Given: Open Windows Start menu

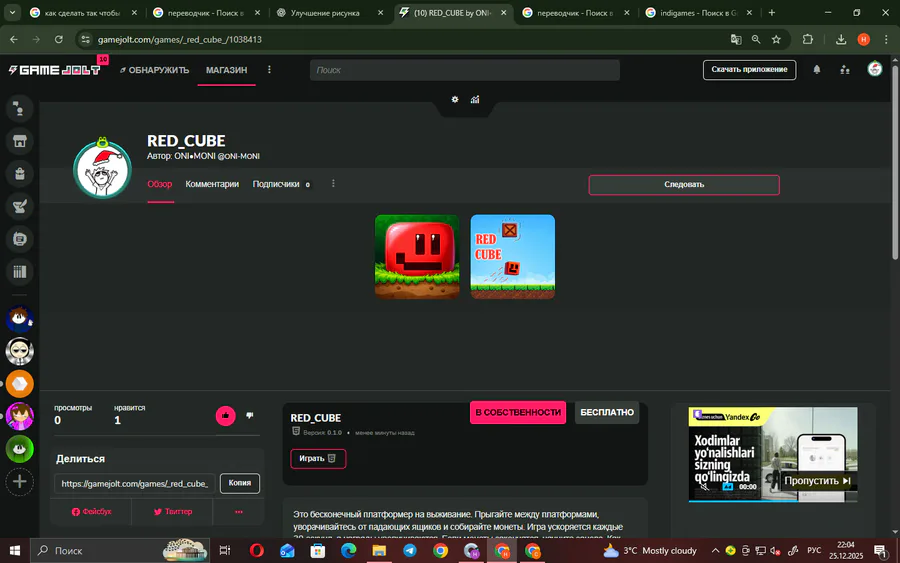Looking at the screenshot, I should pyautogui.click(x=15, y=551).
